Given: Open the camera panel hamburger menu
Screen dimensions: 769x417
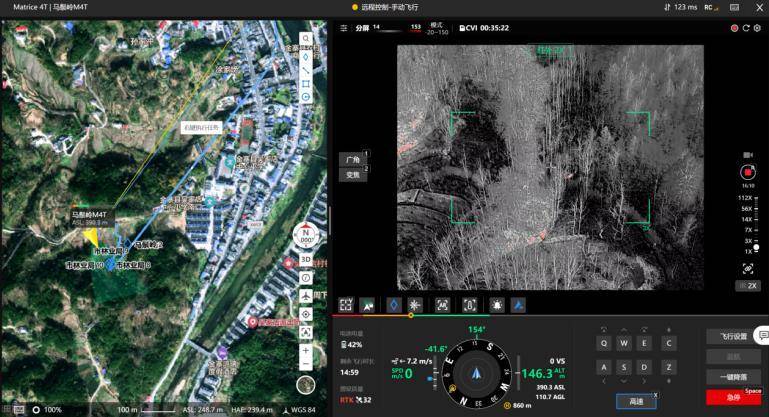Looking at the screenshot, I should pos(344,28).
